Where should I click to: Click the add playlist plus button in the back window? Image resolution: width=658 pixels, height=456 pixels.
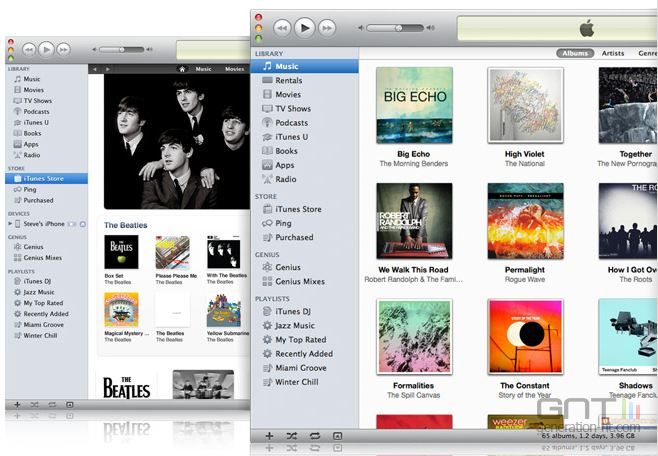click(x=17, y=405)
